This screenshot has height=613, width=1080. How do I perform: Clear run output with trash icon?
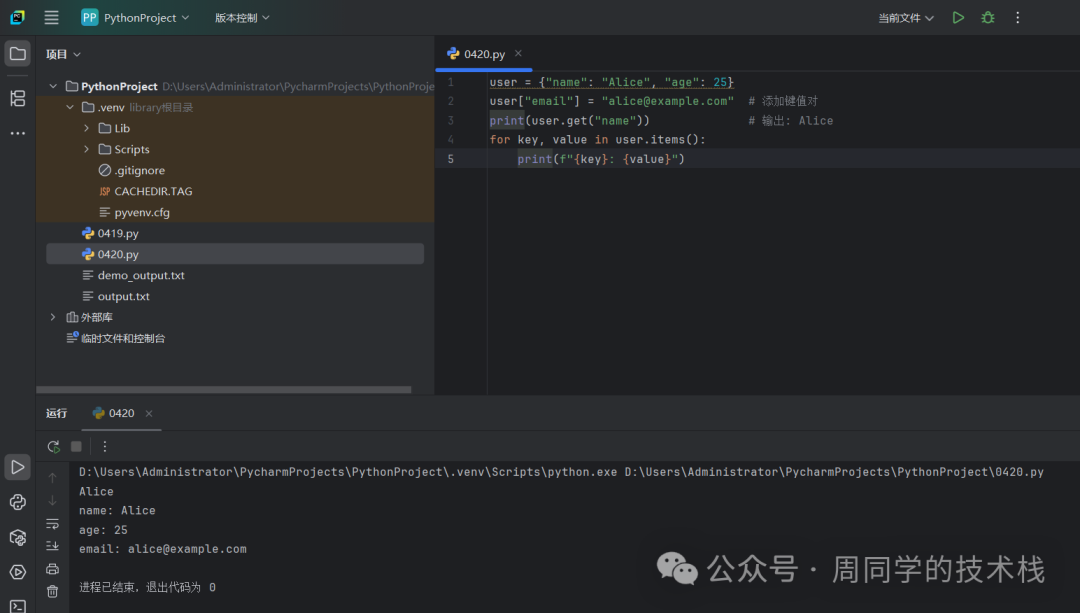pos(52,591)
